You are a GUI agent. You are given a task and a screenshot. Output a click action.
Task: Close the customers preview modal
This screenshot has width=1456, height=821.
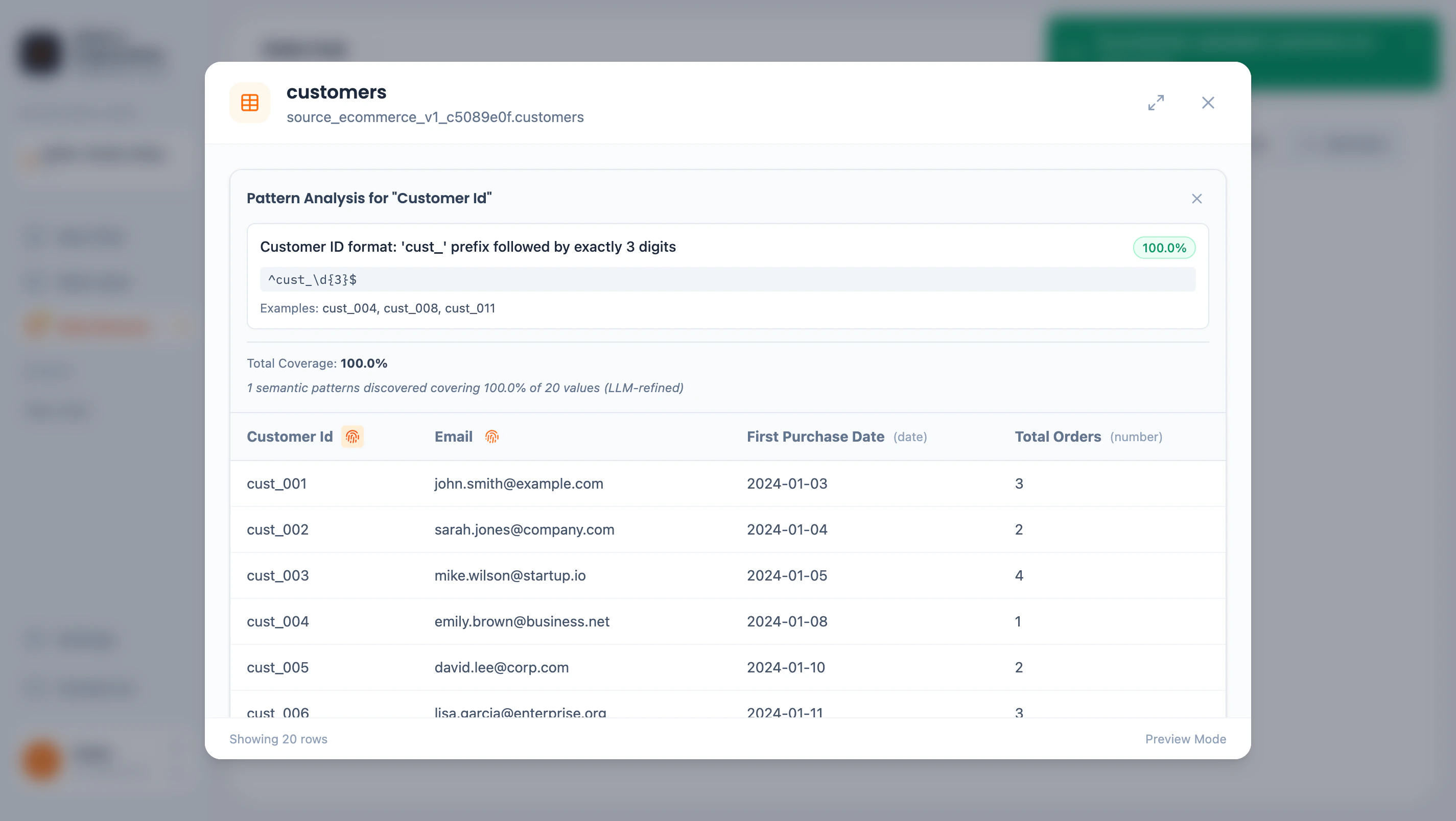tap(1208, 103)
